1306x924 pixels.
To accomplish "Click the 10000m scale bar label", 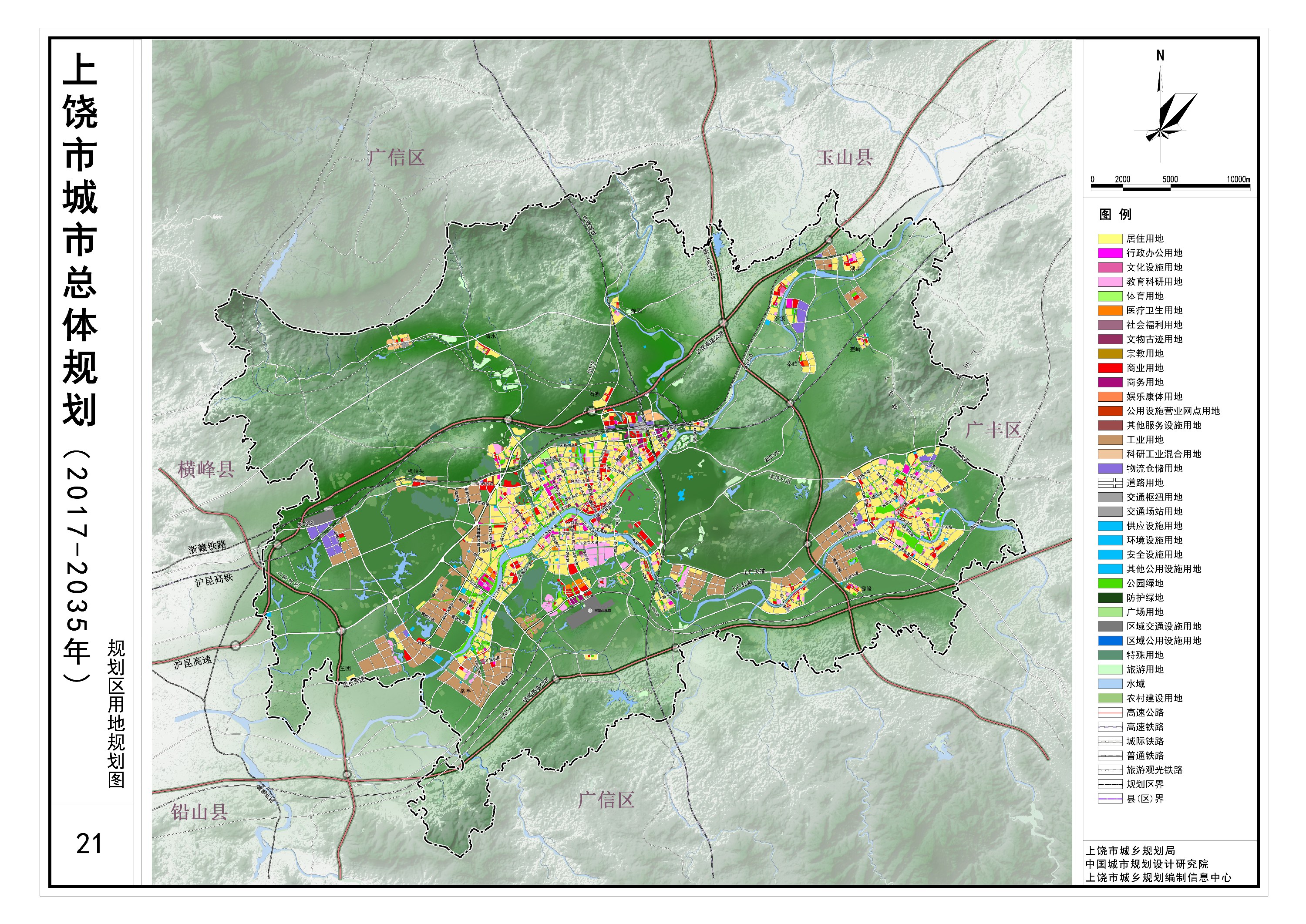I will (1238, 179).
